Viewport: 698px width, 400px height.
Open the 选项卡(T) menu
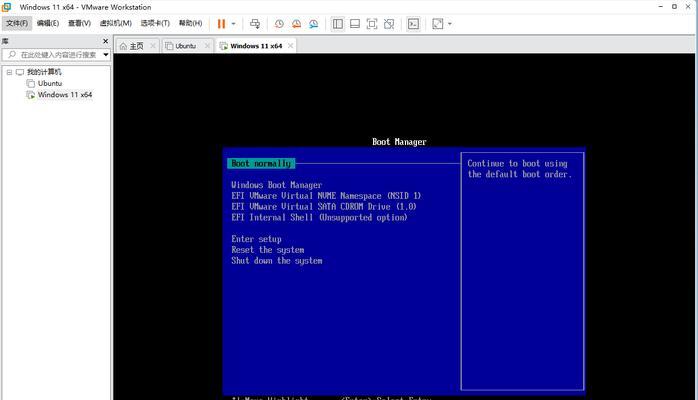click(155, 23)
